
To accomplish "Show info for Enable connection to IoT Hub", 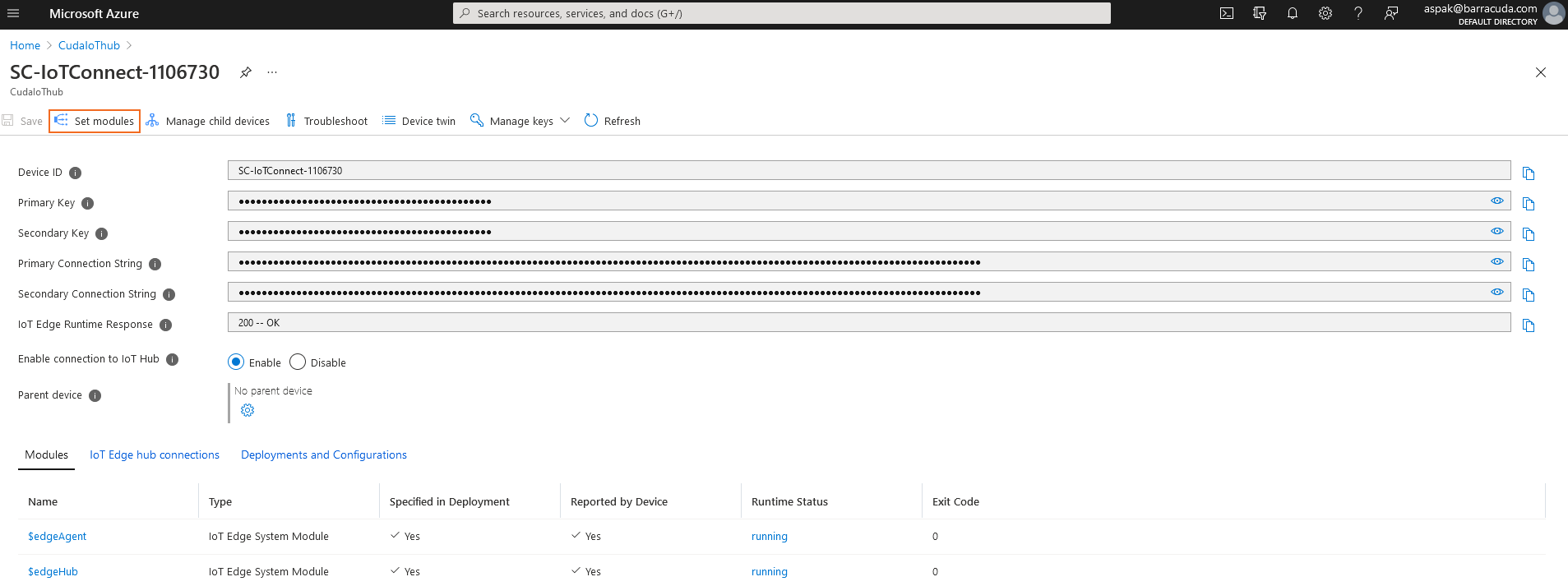I will click(173, 359).
